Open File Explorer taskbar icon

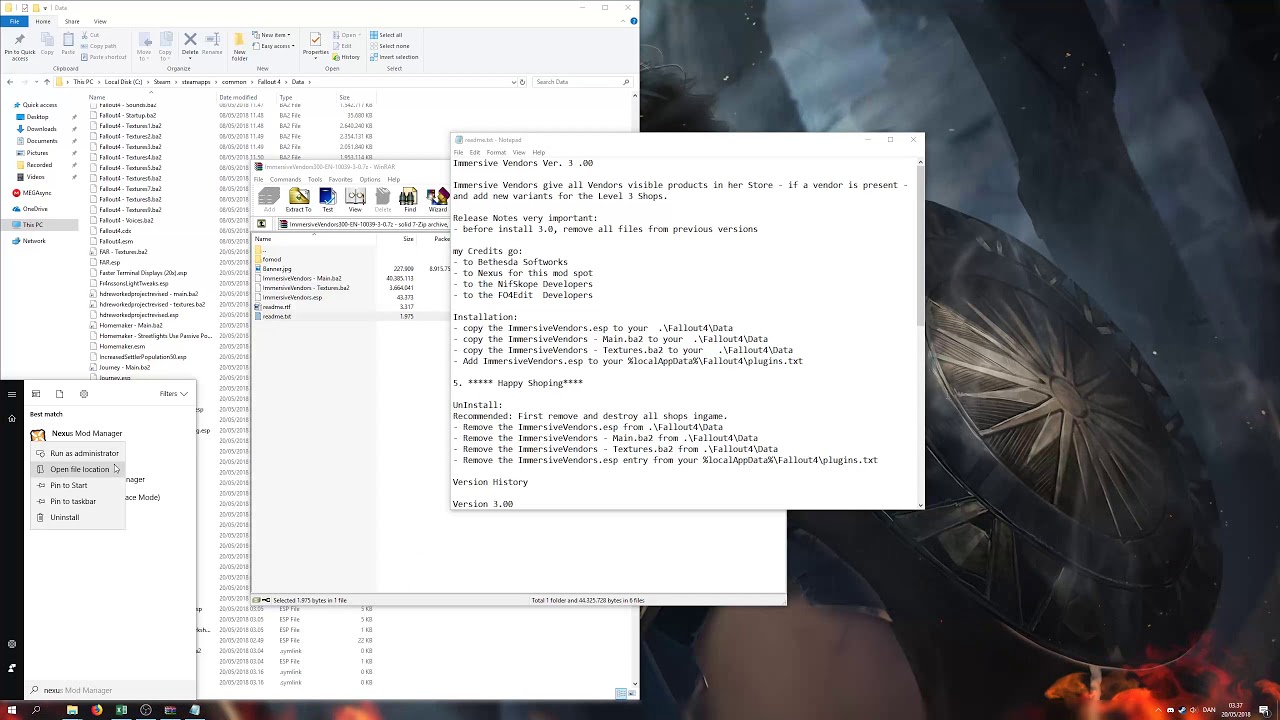[72, 710]
